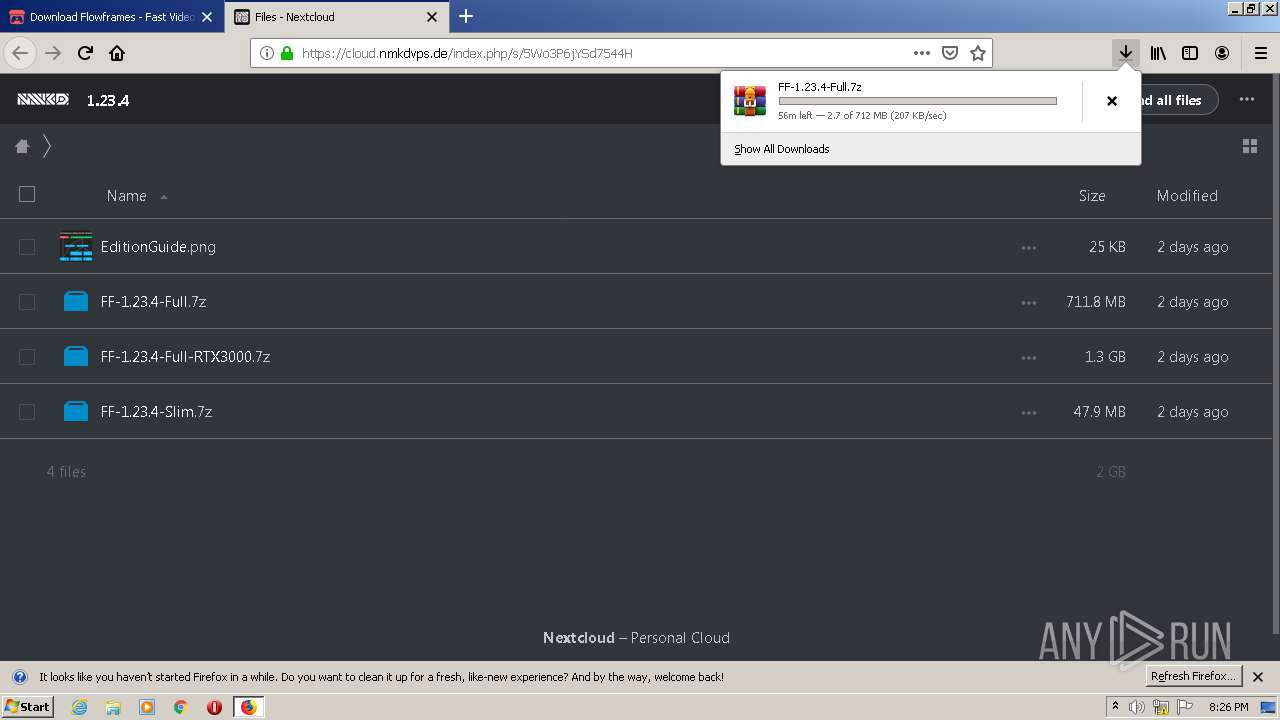The image size is (1280, 720).
Task: Tick the select all files checkbox
Action: point(27,194)
